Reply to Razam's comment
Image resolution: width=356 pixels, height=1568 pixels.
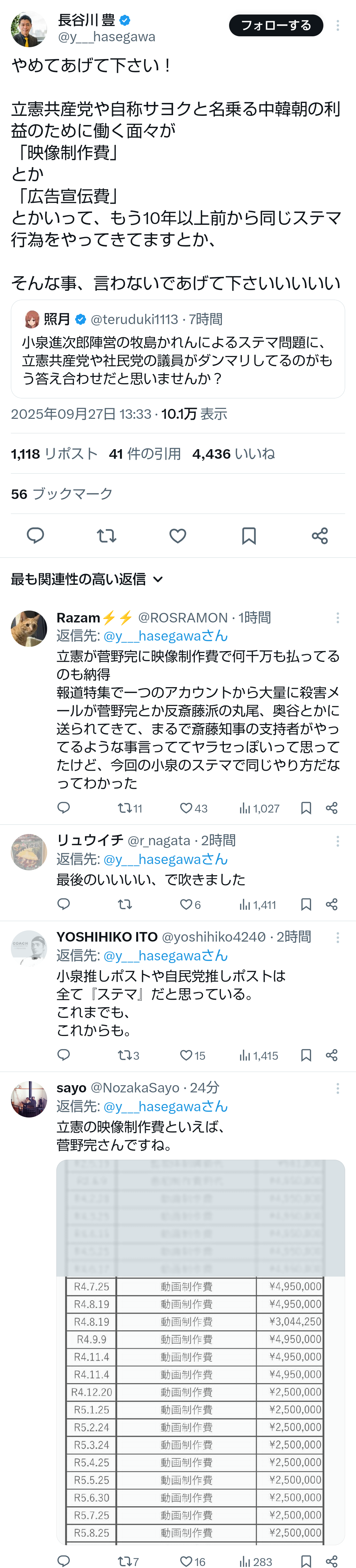tap(64, 808)
